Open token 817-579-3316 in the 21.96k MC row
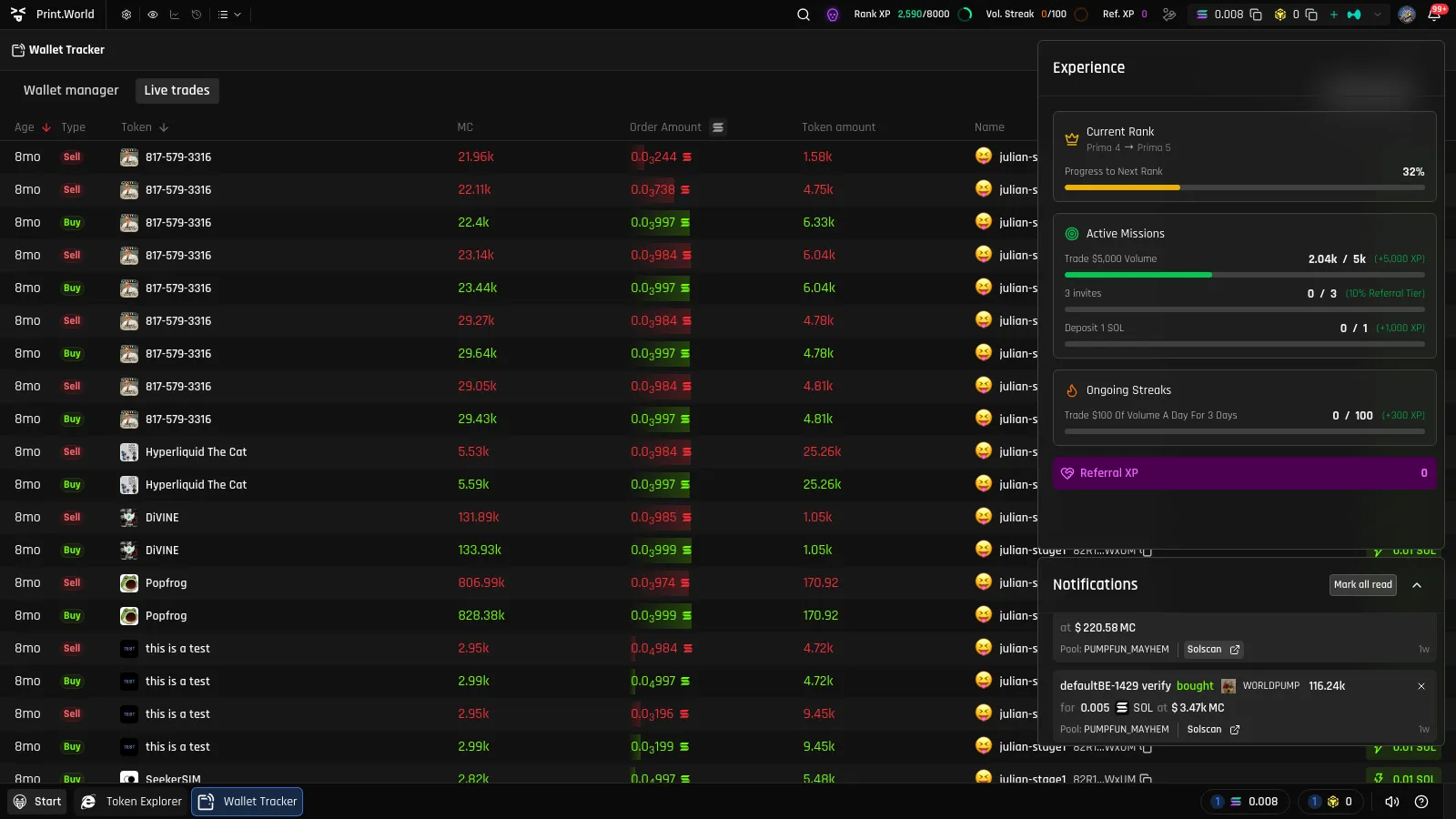This screenshot has height=819, width=1456. (178, 157)
